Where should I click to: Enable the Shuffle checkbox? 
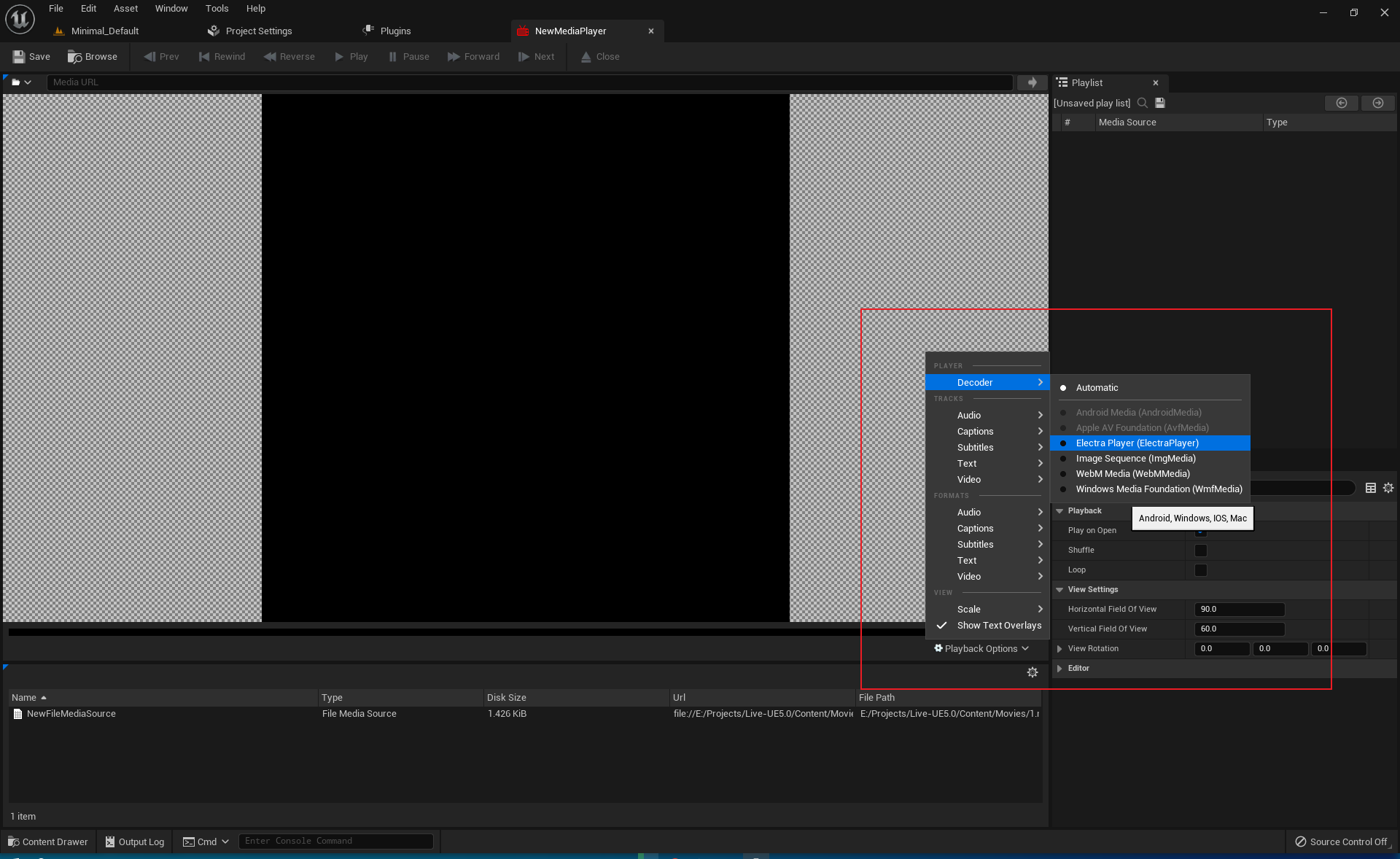click(1200, 551)
